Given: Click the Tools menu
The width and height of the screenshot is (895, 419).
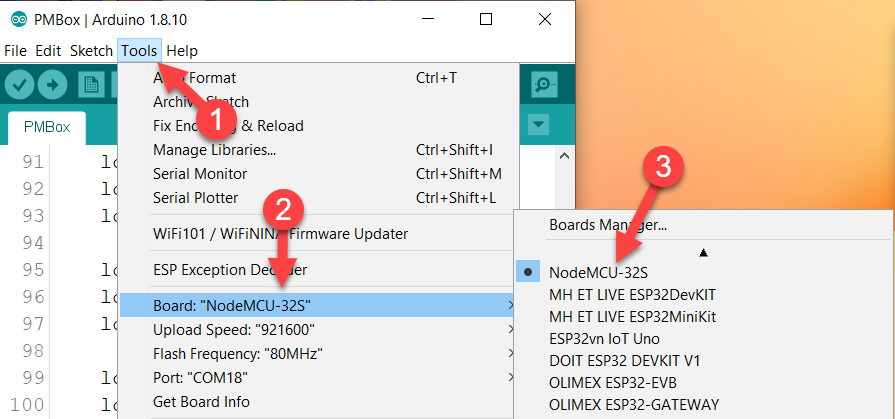Looking at the screenshot, I should (x=139, y=51).
